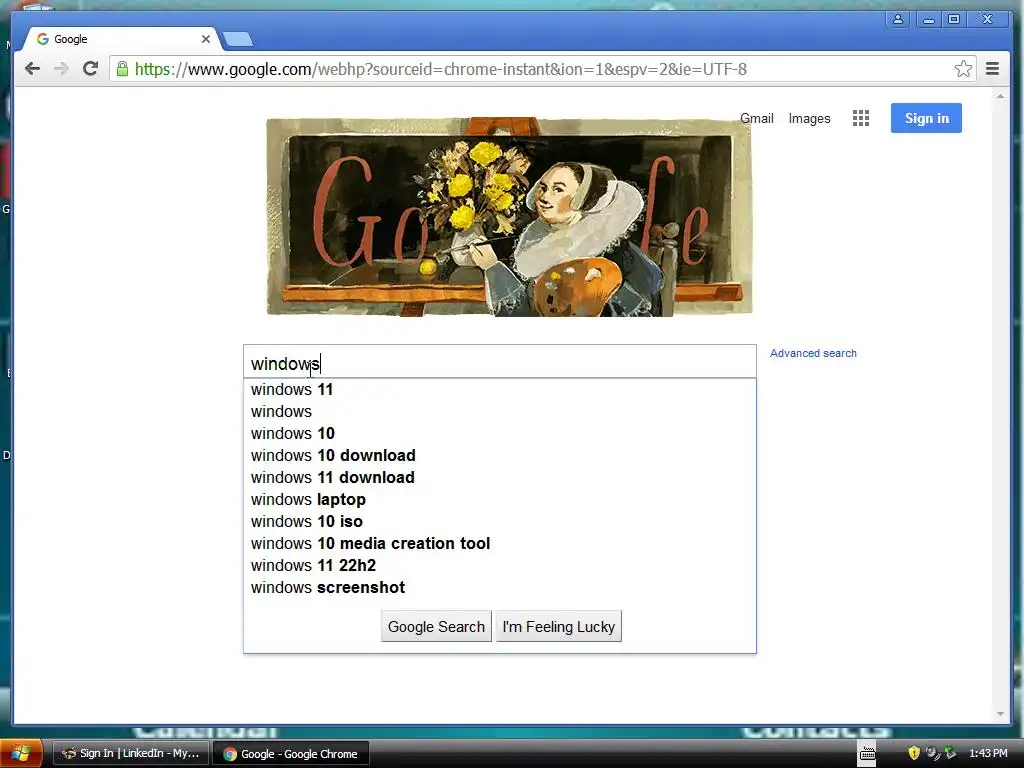Open the Windows Start button
Viewport: 1024px width, 768px height.
[21, 754]
